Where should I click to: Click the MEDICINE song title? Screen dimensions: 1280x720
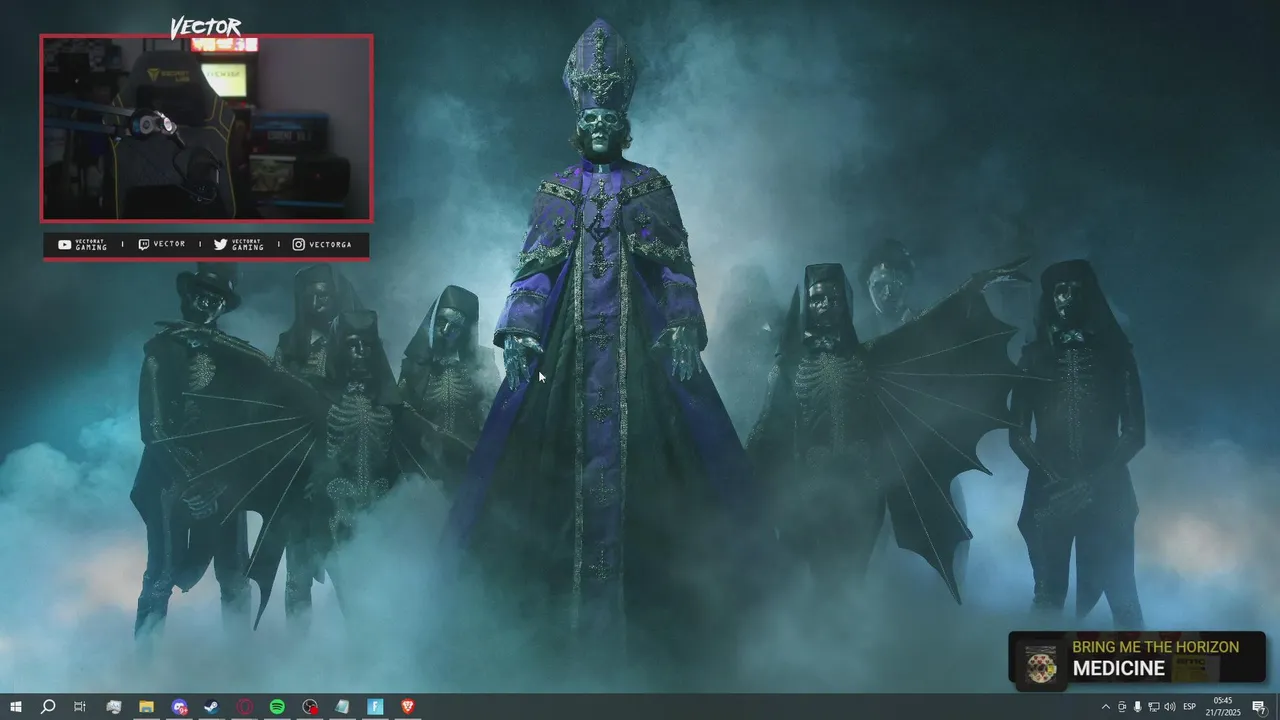coord(1119,669)
